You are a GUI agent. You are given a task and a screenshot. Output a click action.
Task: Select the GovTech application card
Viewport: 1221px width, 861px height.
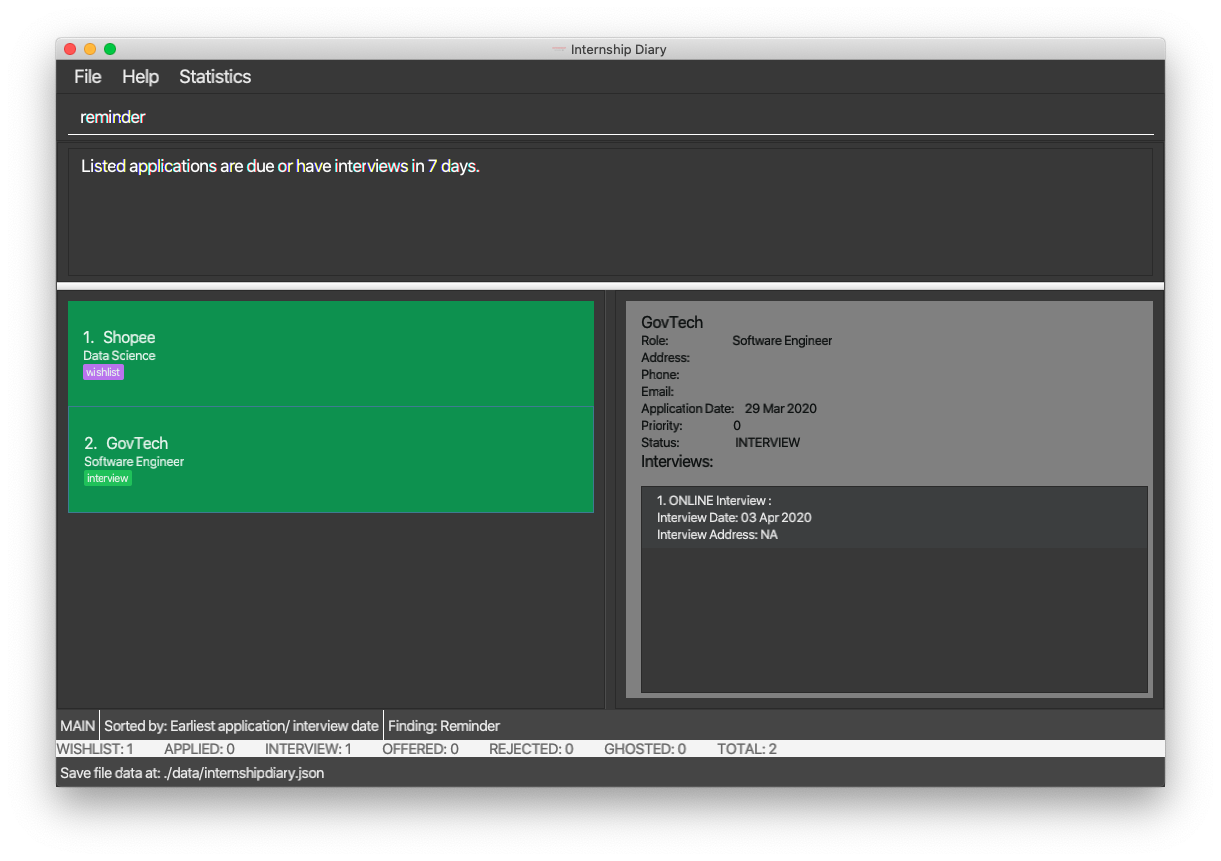tap(331, 460)
